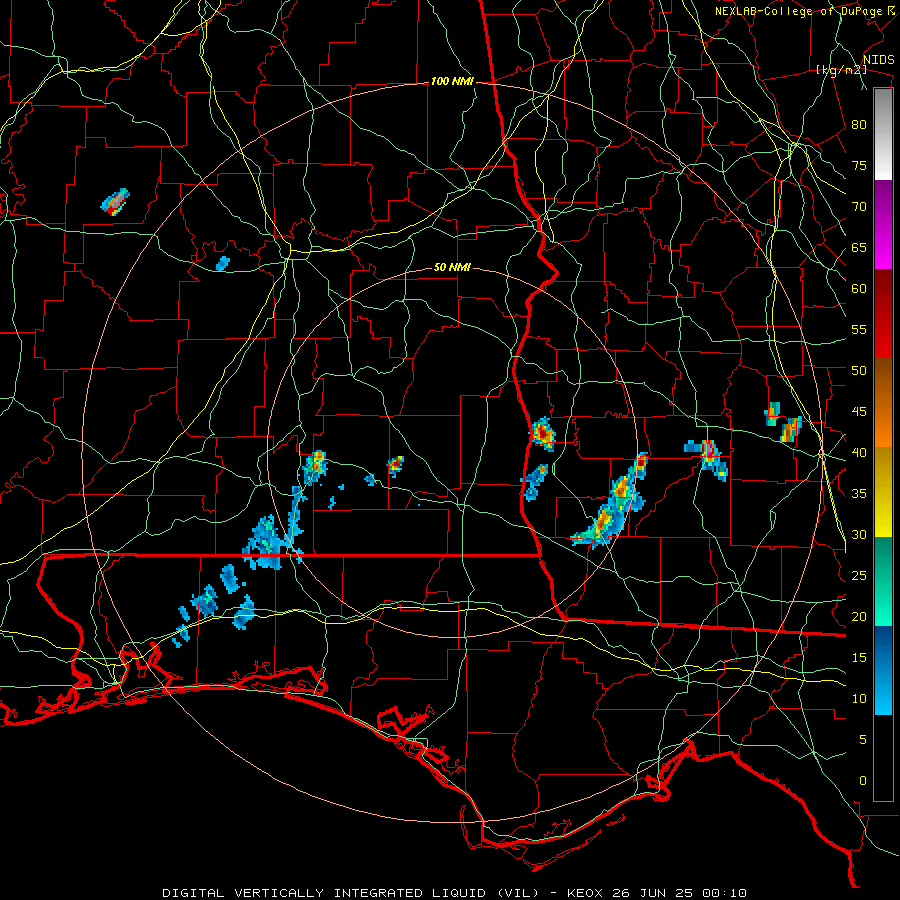Select the white-gray top segment of color scale
Viewport: 900px width, 900px height.
coord(883,134)
